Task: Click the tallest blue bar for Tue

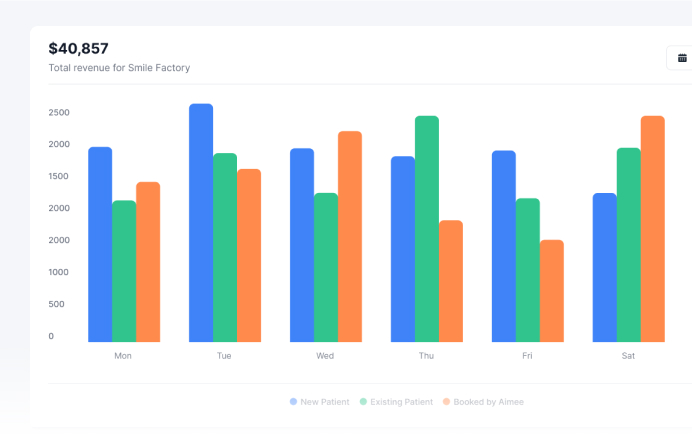Action: tap(201, 223)
